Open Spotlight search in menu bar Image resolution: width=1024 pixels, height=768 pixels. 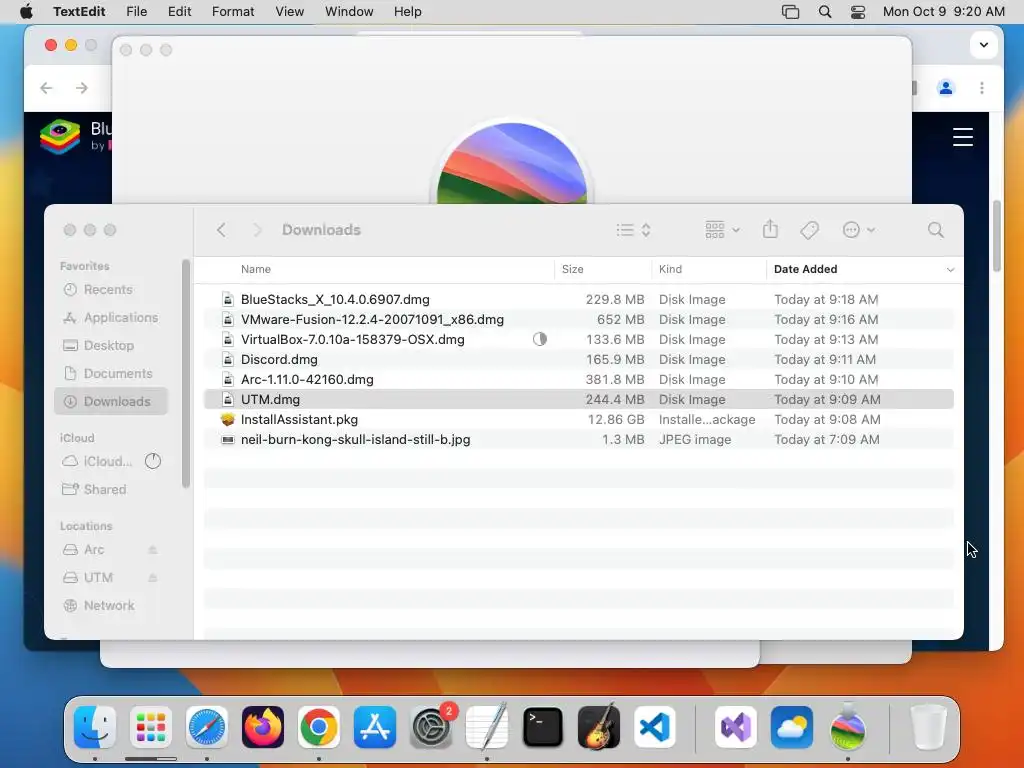tap(825, 12)
